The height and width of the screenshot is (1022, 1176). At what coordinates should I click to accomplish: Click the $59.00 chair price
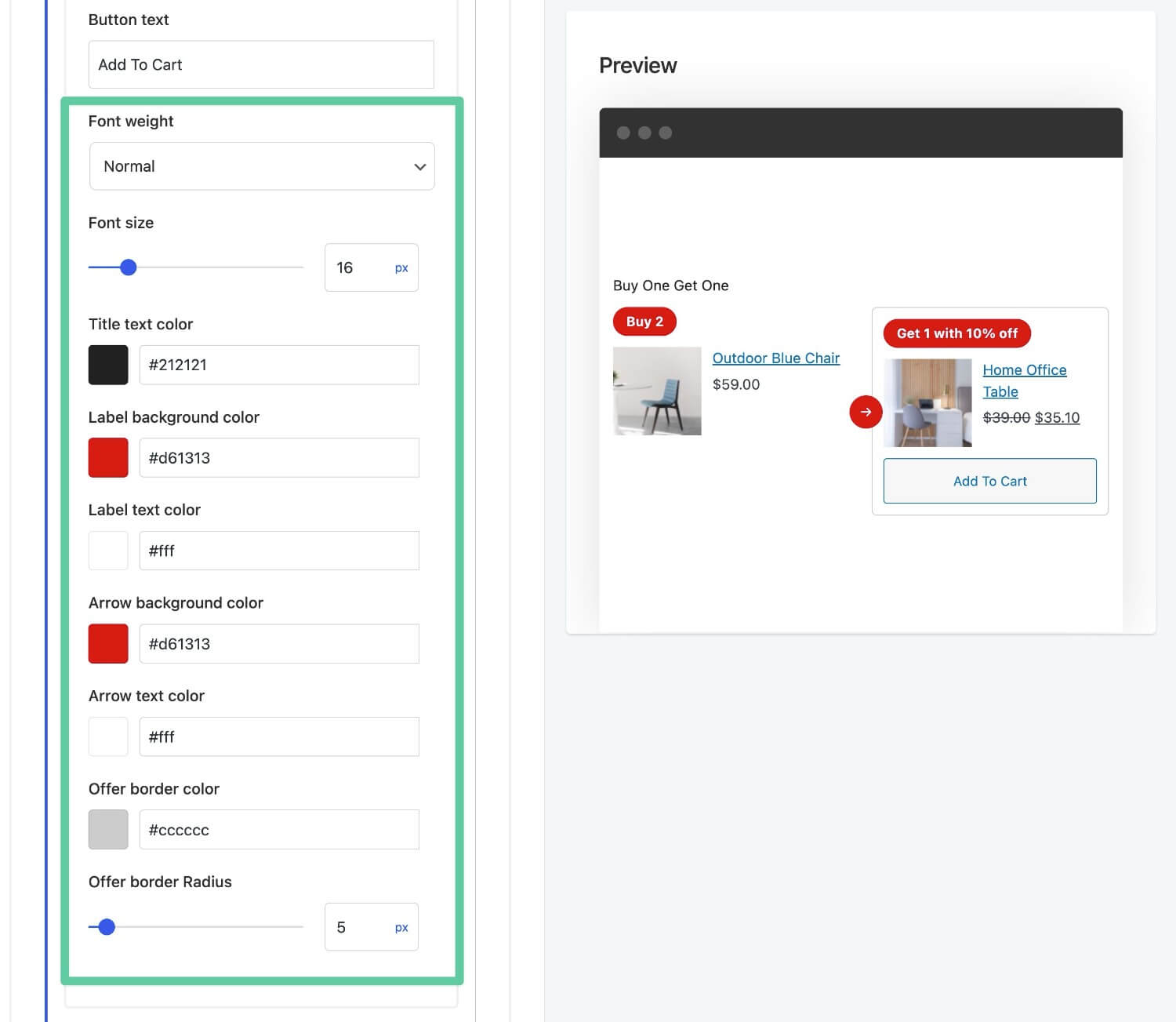[x=736, y=384]
